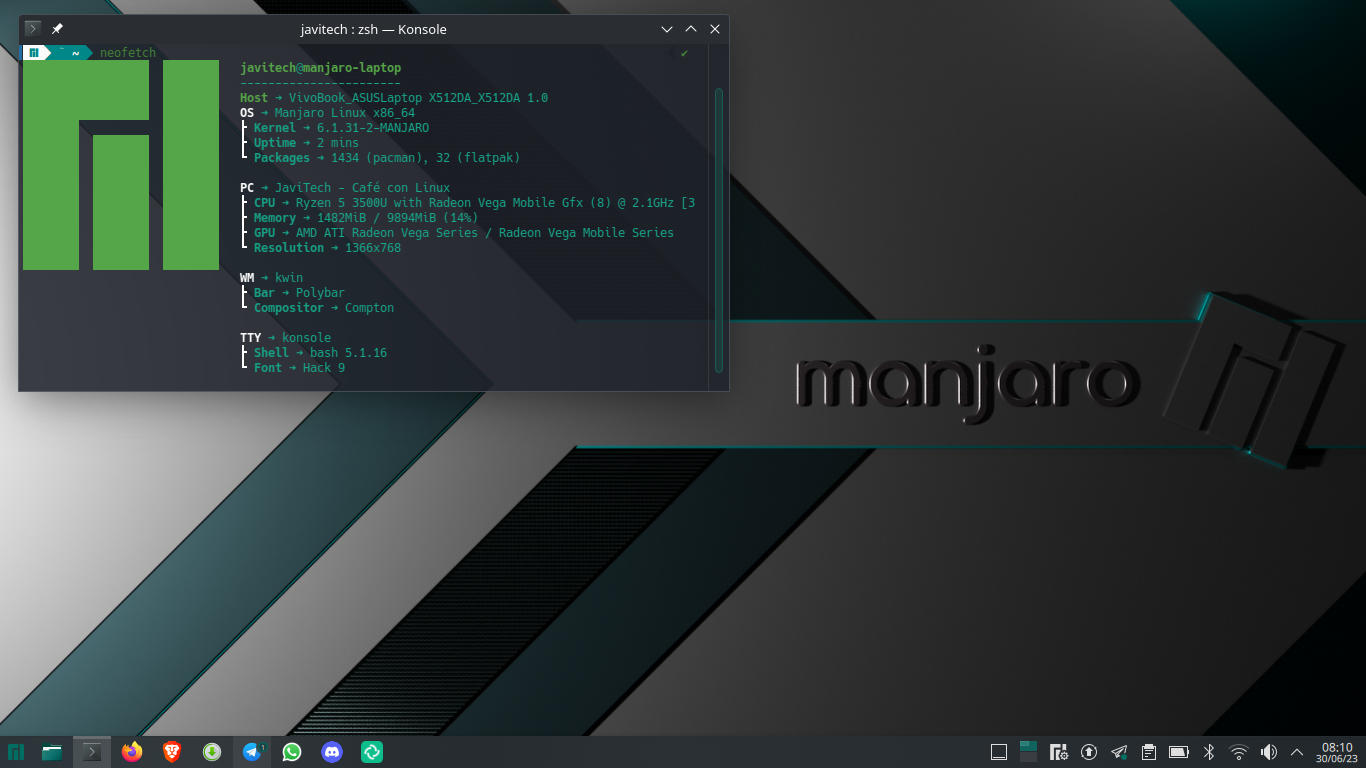Screen dimensions: 1366x768
Task: Click the show desktop square icon
Action: [x=998, y=752]
